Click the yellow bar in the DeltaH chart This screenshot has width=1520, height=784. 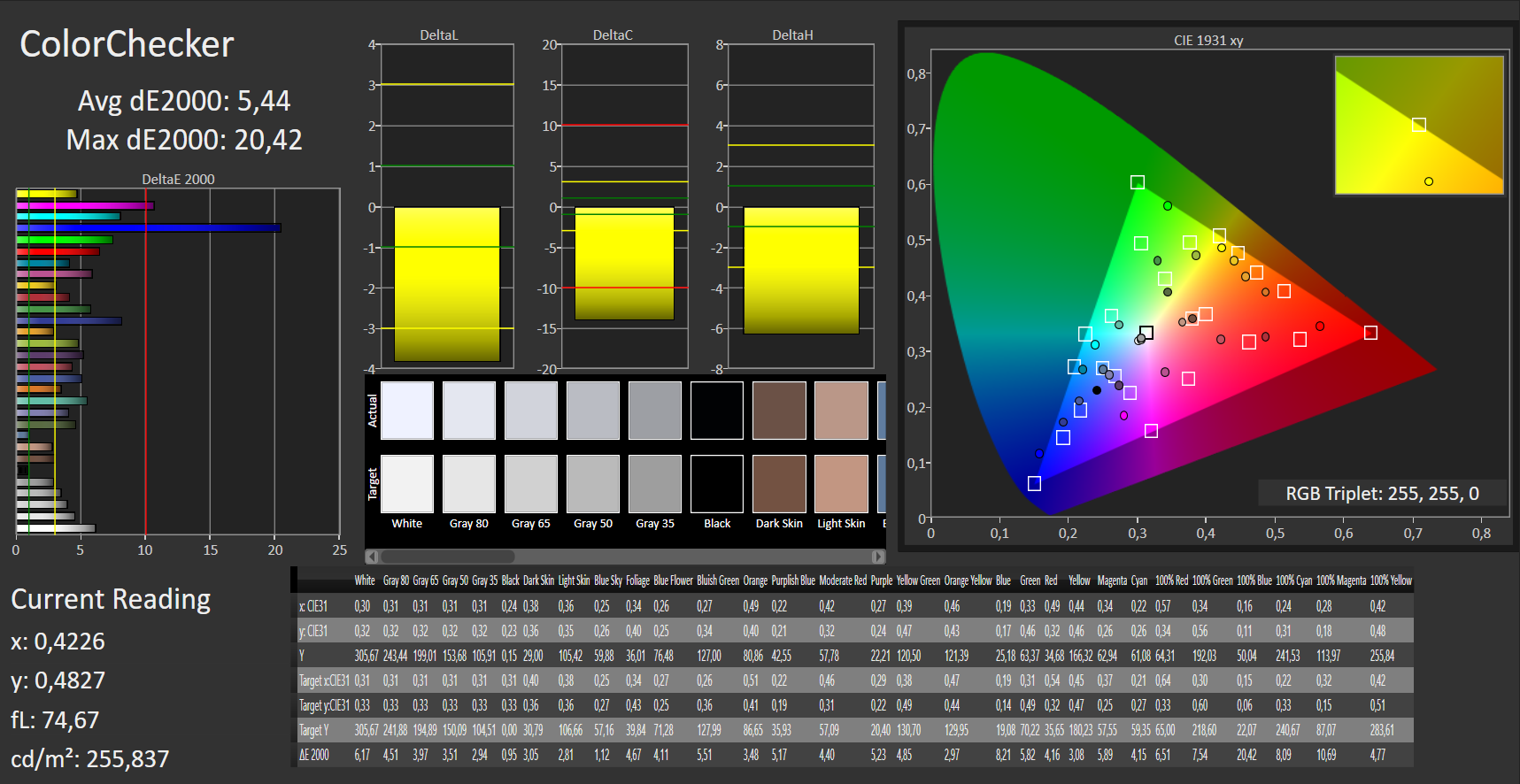(x=801, y=271)
